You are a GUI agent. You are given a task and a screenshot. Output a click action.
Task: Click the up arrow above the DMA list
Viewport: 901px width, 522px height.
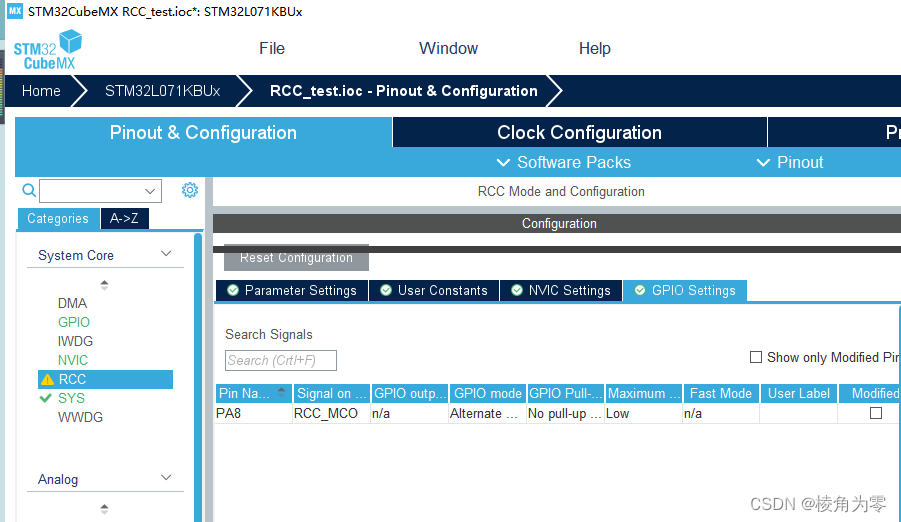pos(104,285)
